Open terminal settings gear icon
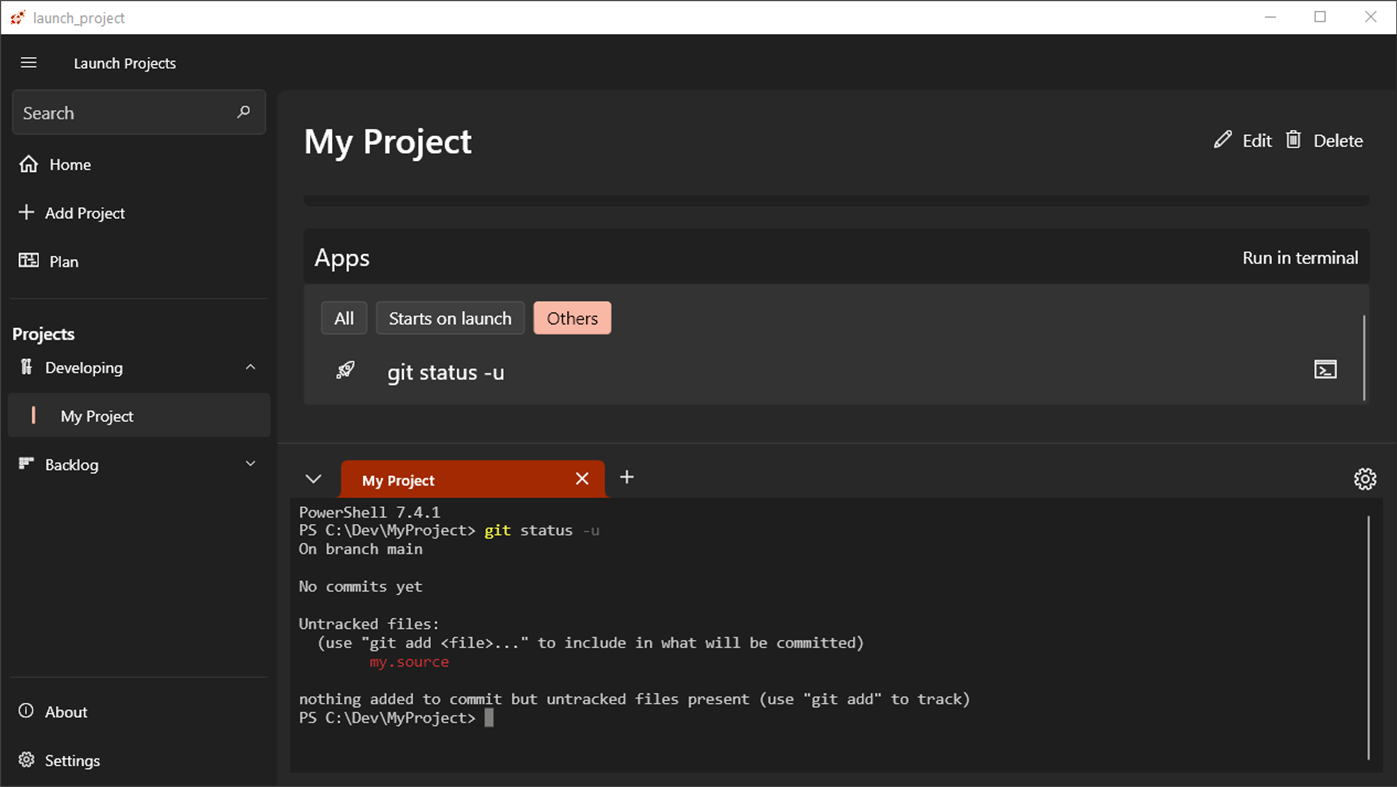 point(1364,479)
